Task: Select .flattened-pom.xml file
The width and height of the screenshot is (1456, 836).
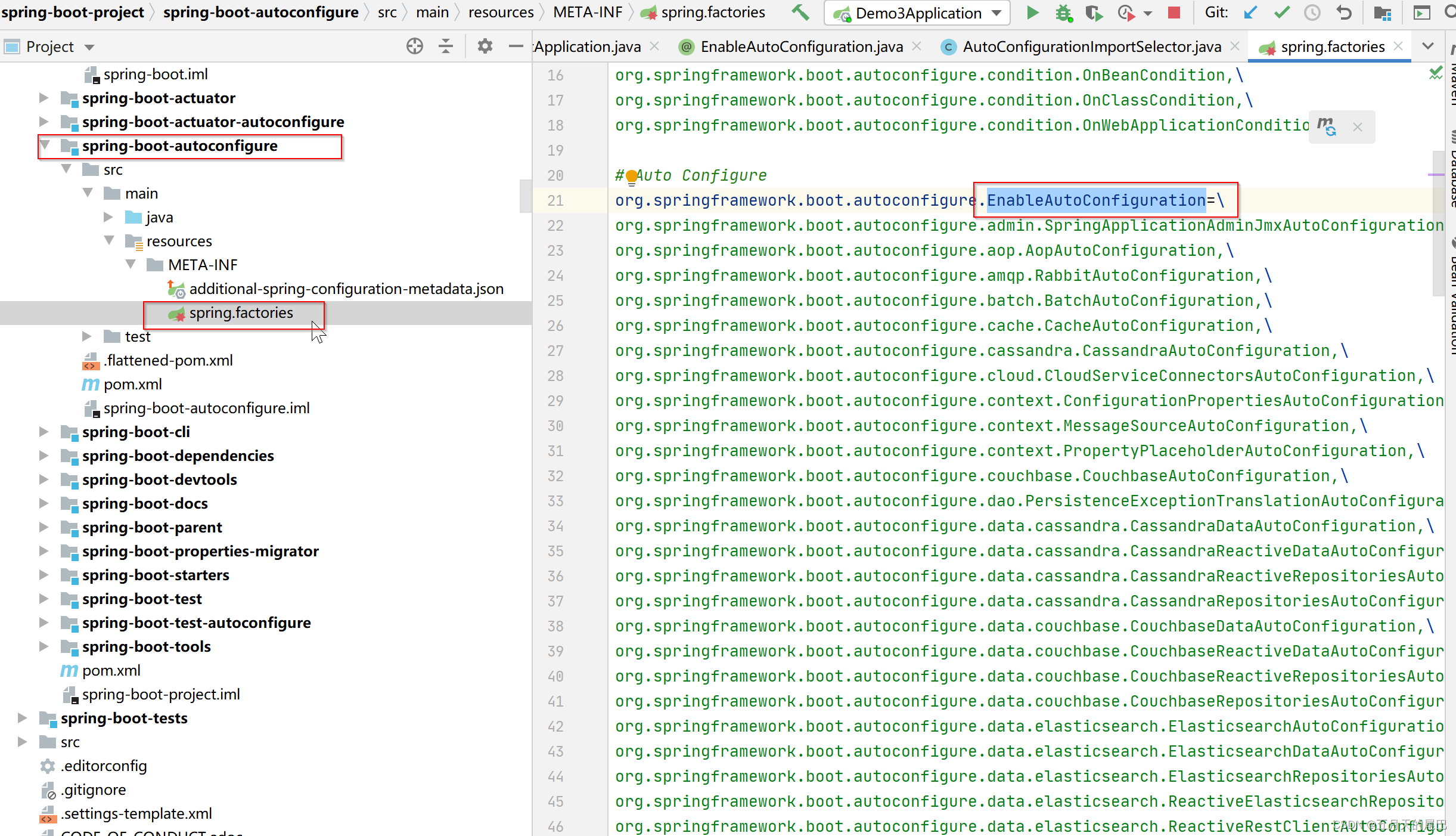Action: coord(168,361)
